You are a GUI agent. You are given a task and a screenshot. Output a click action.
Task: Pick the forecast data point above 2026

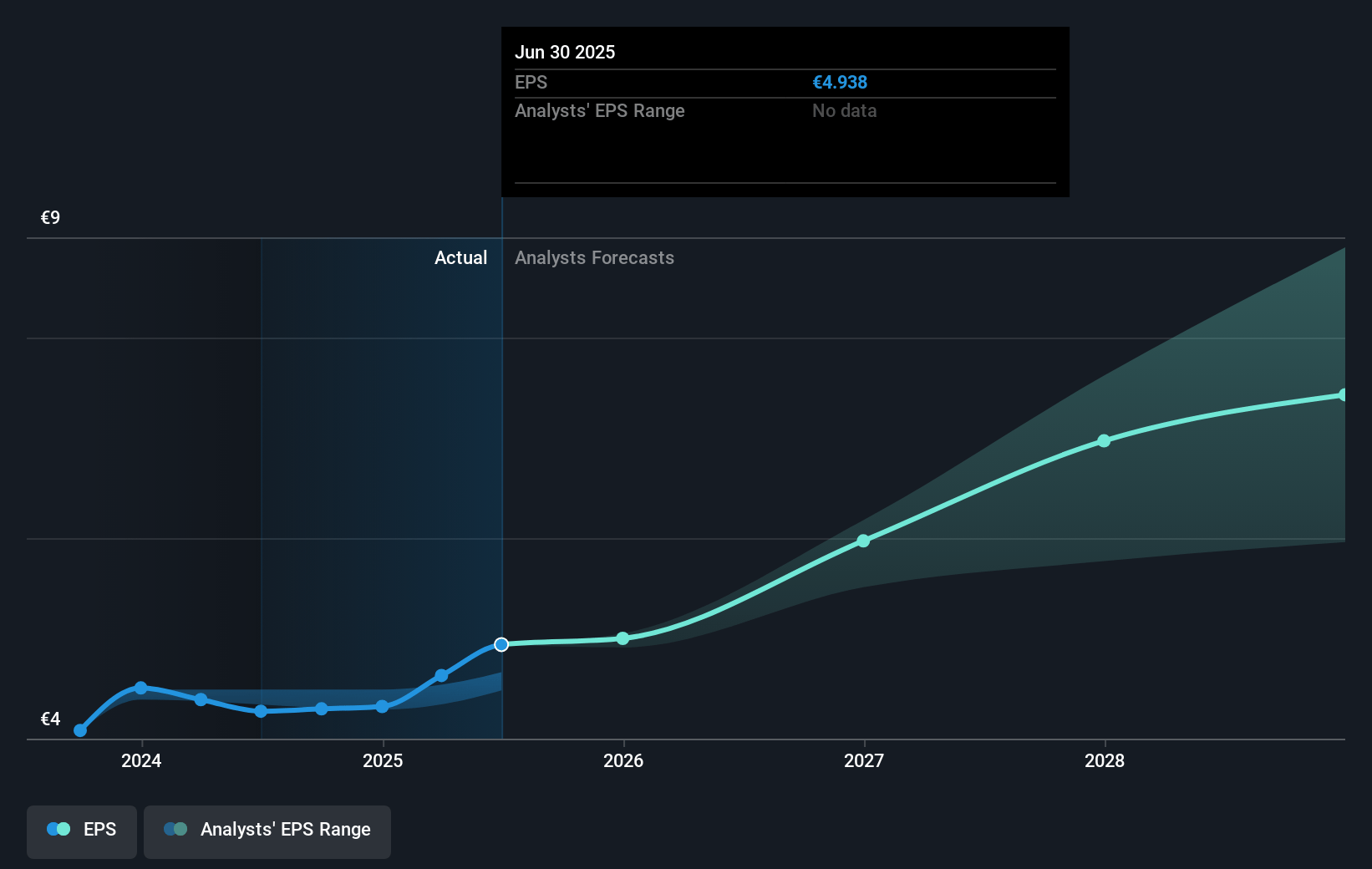(622, 638)
